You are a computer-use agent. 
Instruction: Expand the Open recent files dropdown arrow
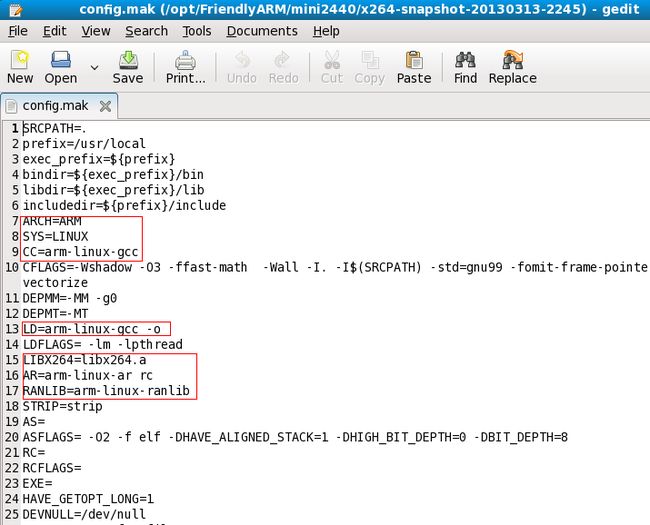point(95,67)
